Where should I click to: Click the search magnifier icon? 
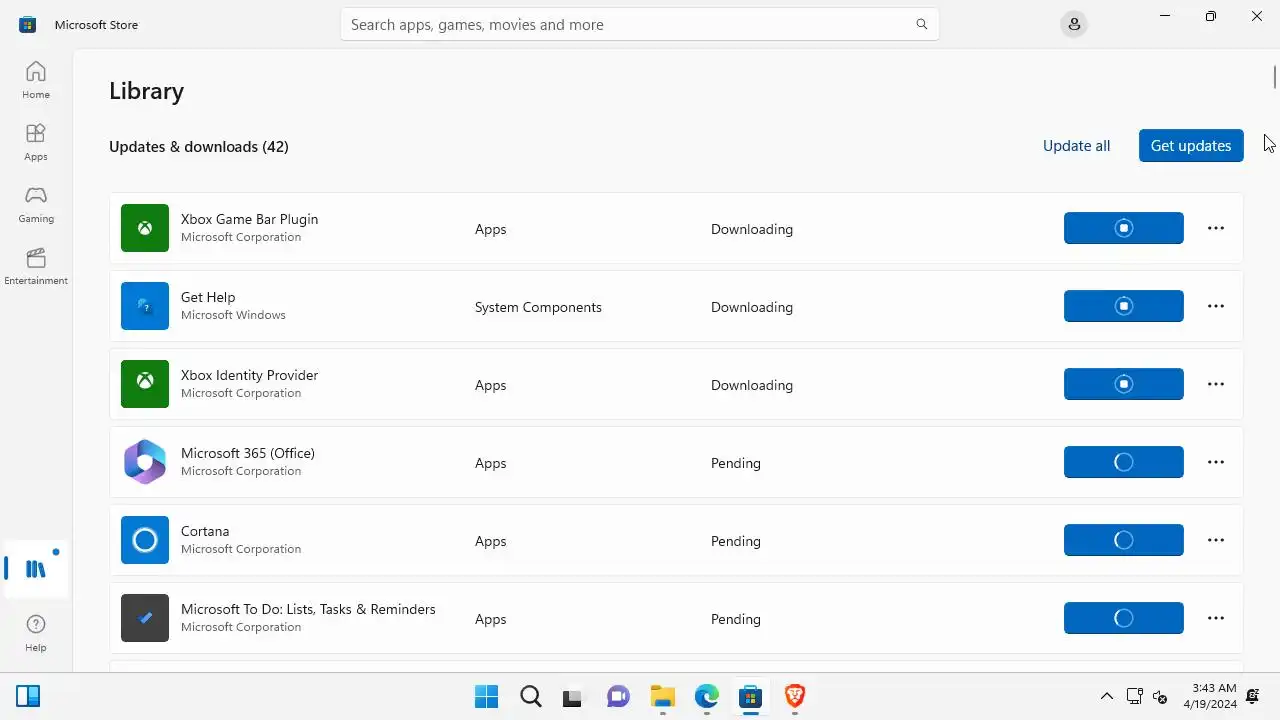point(922,24)
